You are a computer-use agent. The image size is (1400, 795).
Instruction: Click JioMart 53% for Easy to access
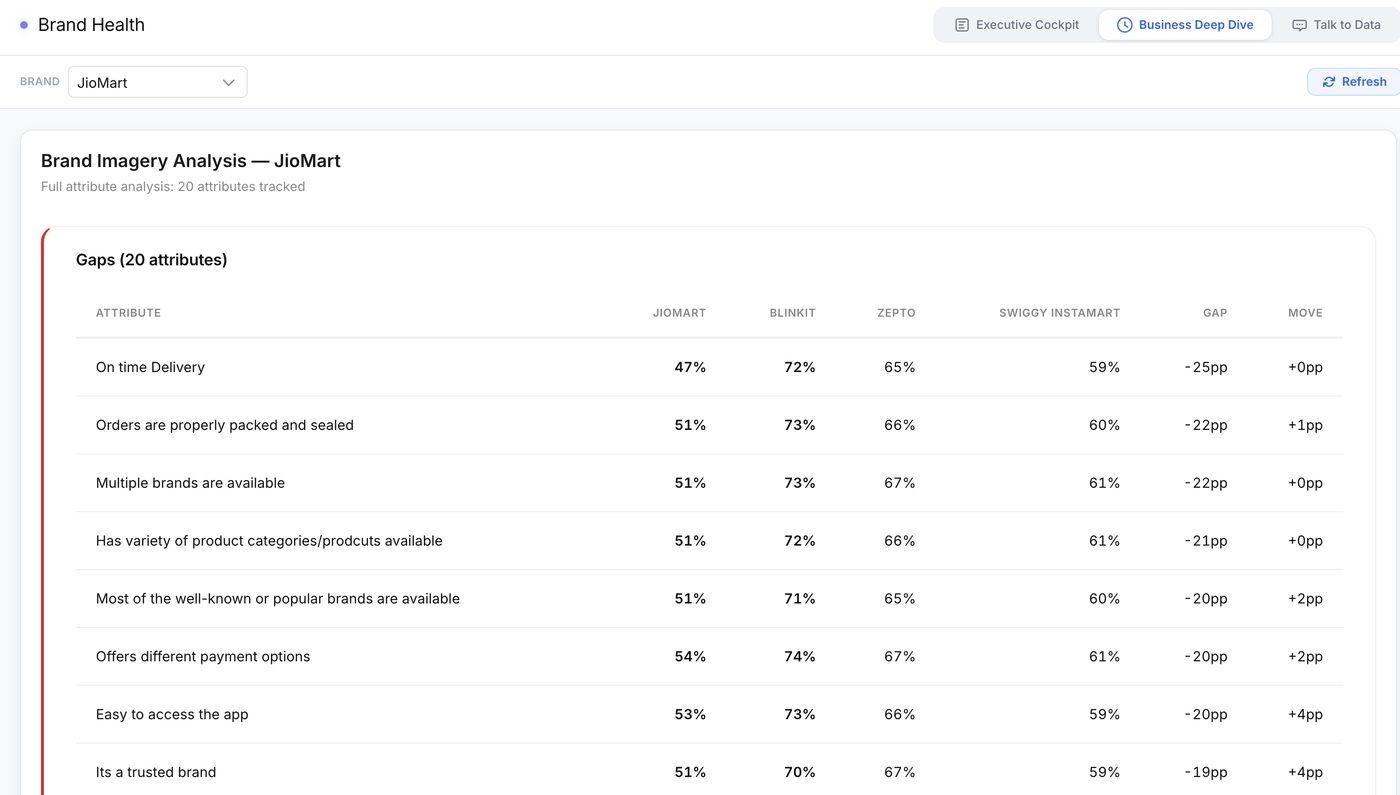(690, 715)
